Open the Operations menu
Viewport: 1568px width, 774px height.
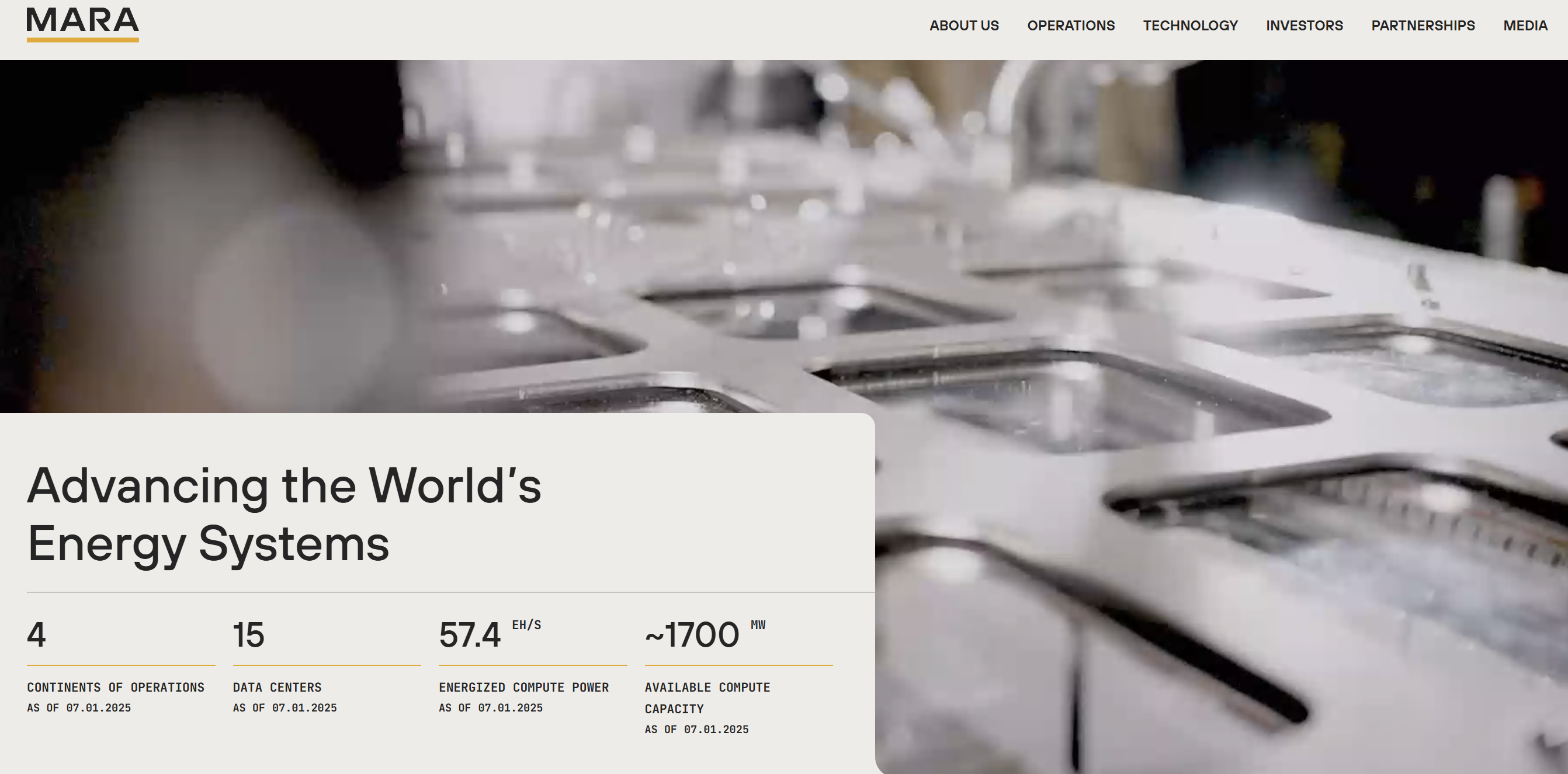pyautogui.click(x=1071, y=26)
